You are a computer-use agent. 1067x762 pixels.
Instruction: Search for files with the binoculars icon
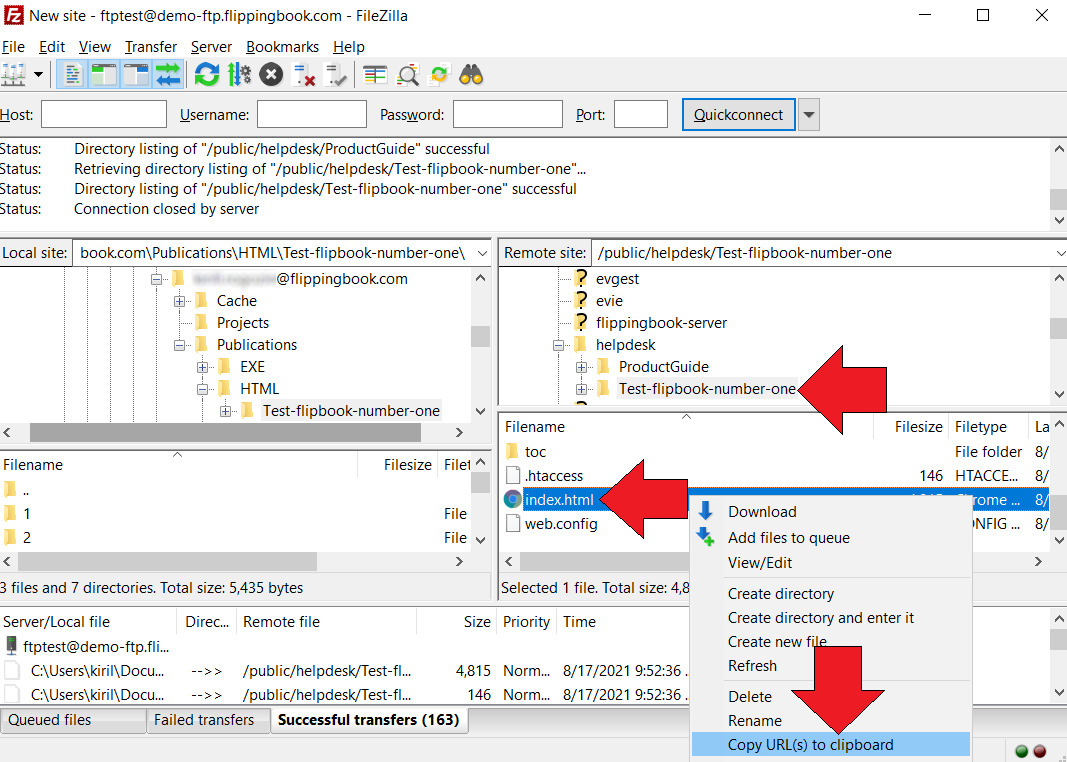(471, 75)
